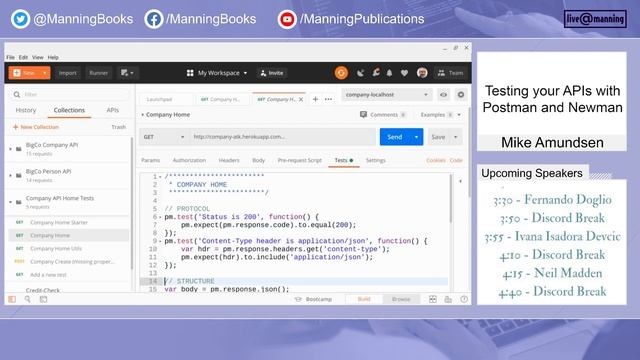Click the Team button

click(x=451, y=73)
